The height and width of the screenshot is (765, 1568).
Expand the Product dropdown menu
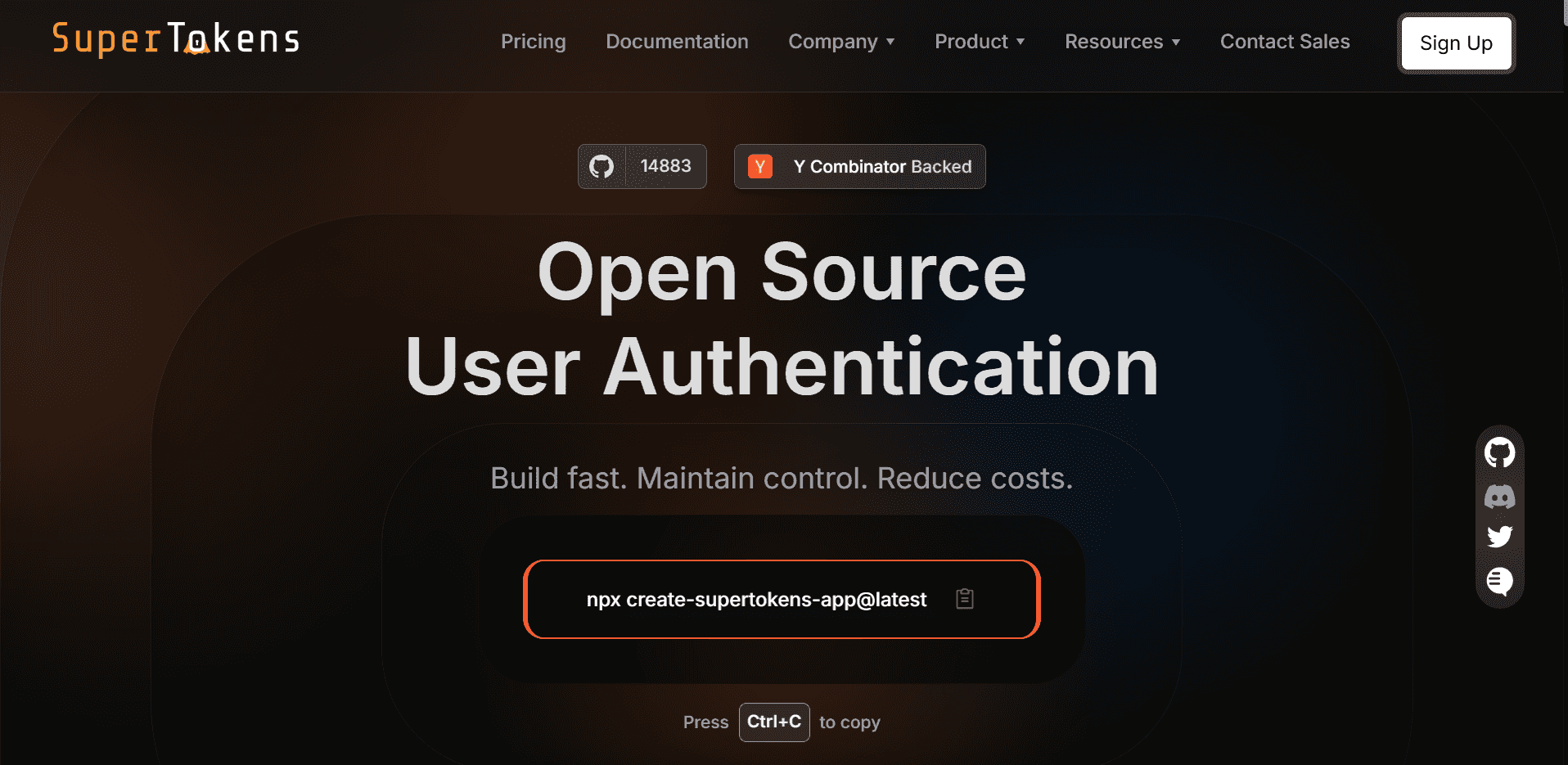[x=980, y=42]
